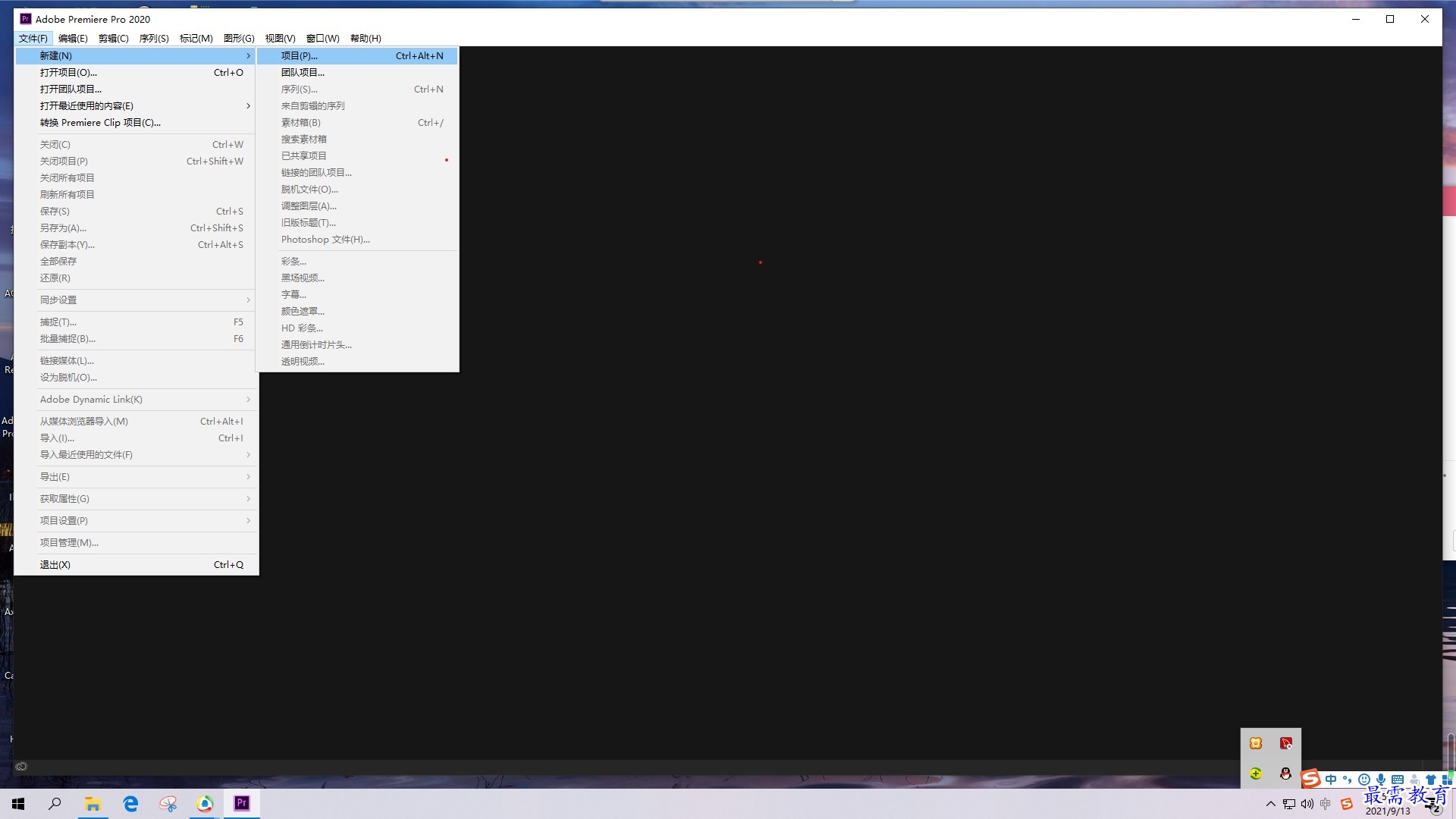
Task: Click the network icon in system tray
Action: point(1289,804)
